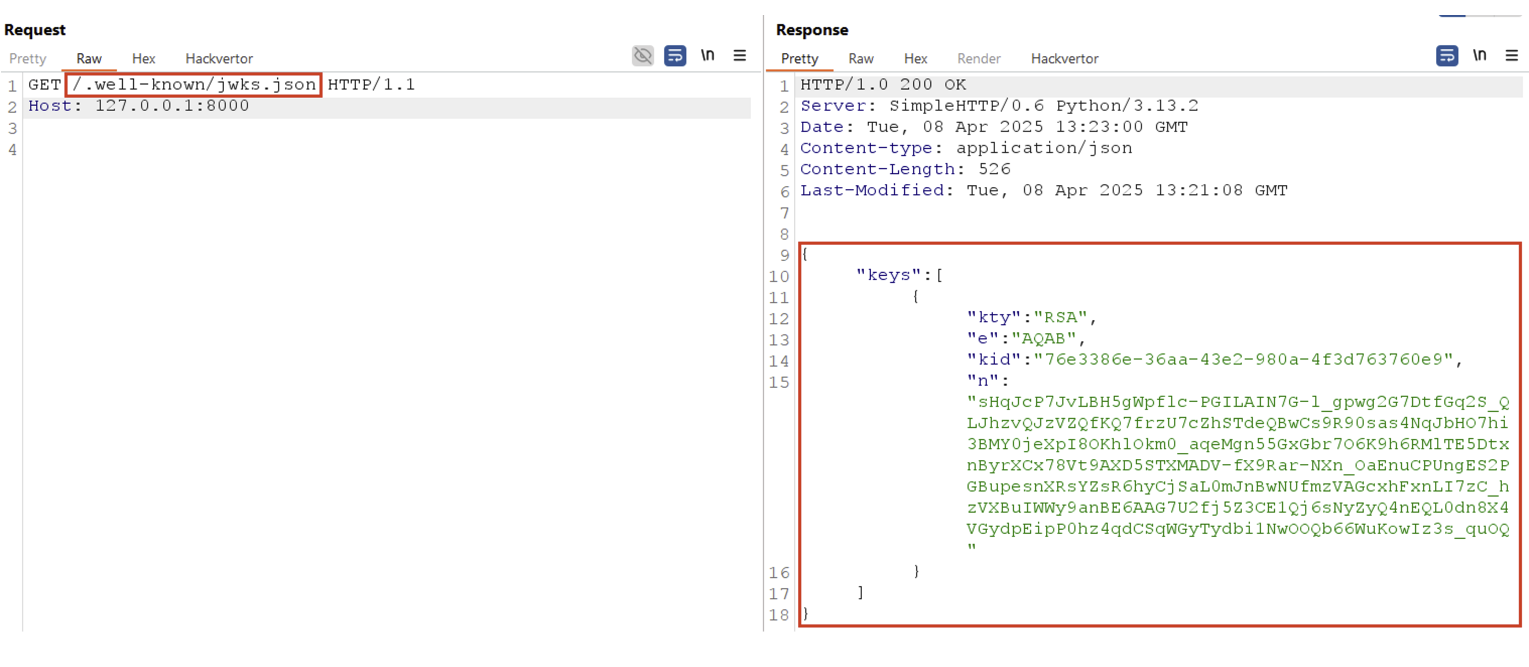Select the Pretty tab in Response panel
Screen dimensions: 1529x667
[x=800, y=59]
